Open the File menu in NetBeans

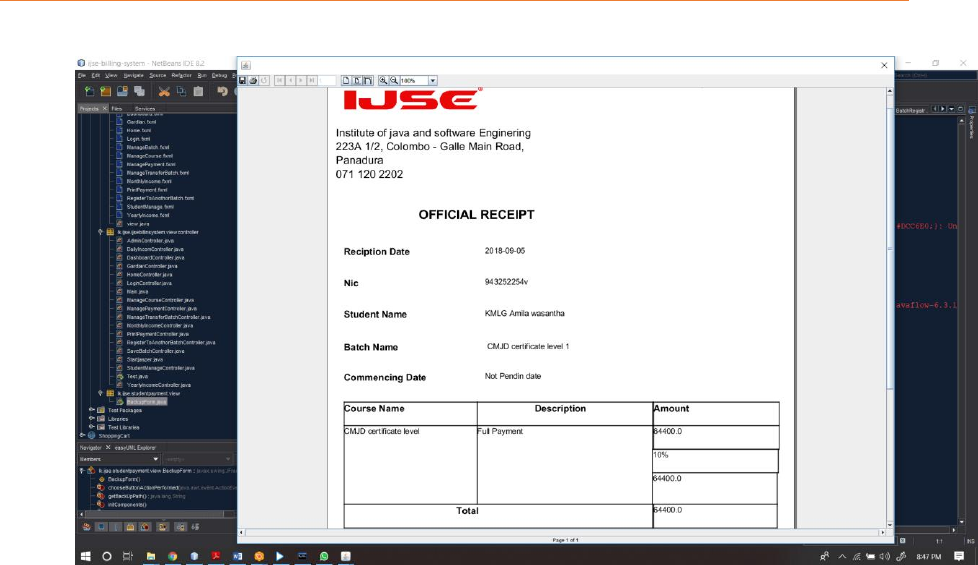(x=82, y=75)
